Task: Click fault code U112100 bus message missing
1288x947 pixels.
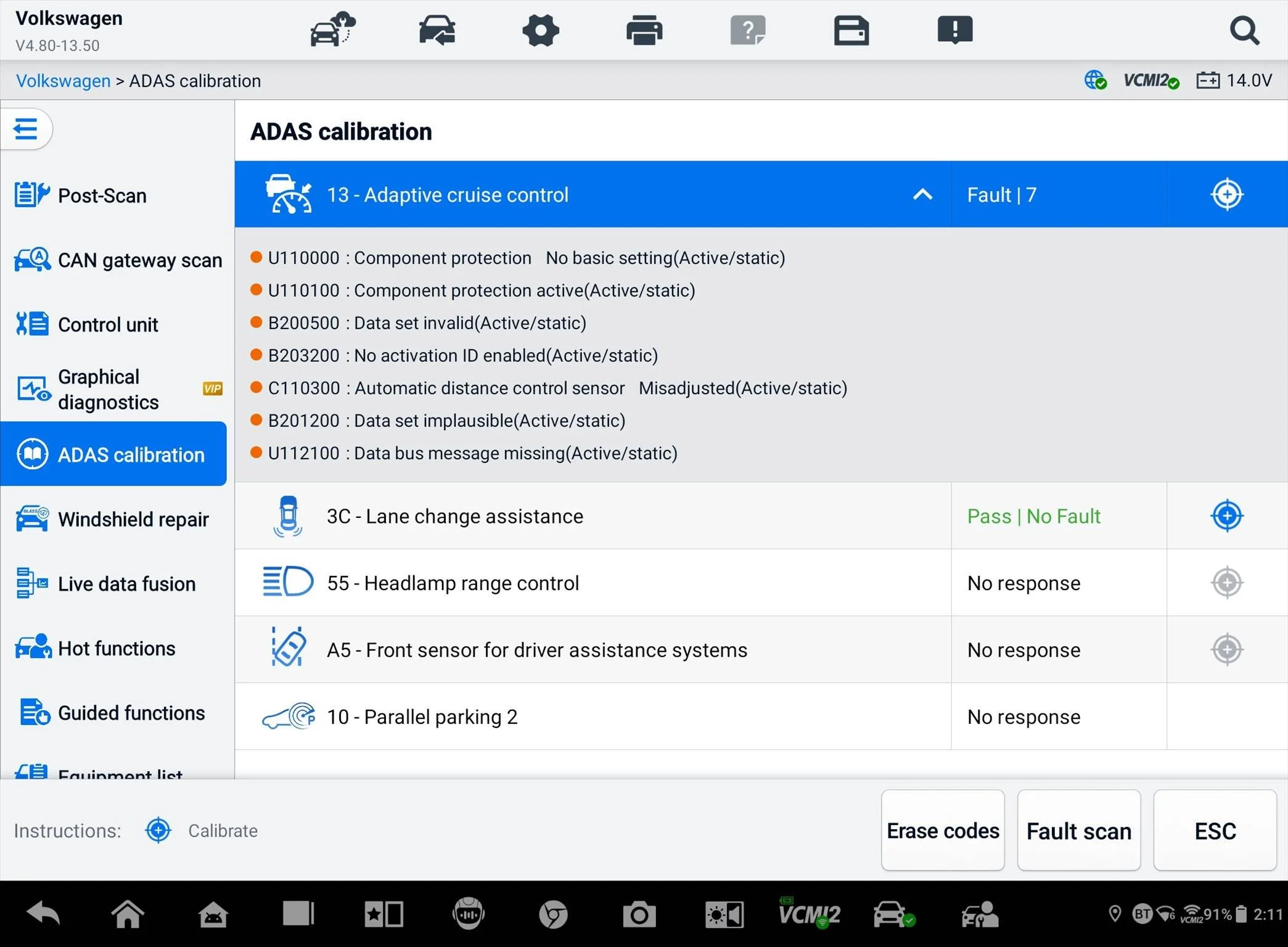Action: [464, 453]
